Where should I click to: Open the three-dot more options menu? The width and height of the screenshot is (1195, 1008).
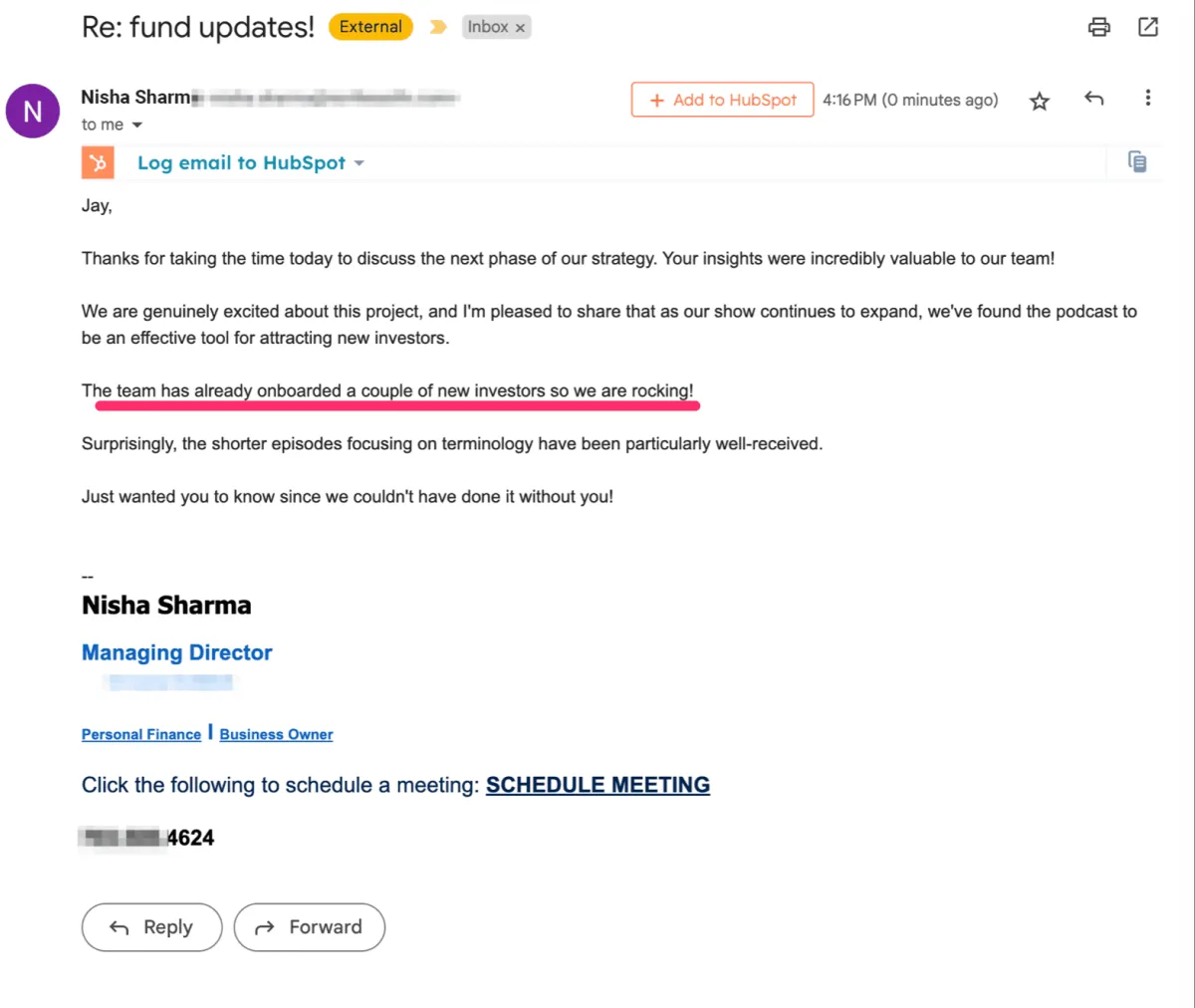click(x=1147, y=98)
